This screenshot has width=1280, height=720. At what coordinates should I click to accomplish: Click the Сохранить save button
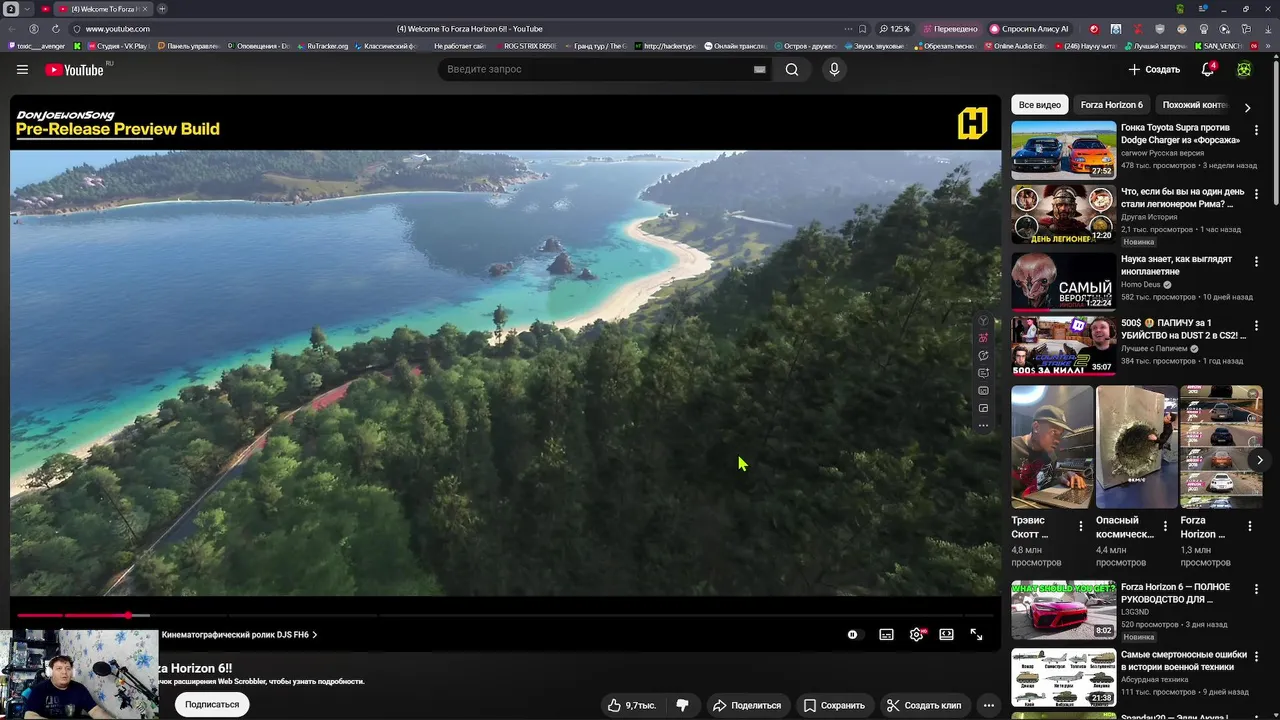(x=834, y=705)
